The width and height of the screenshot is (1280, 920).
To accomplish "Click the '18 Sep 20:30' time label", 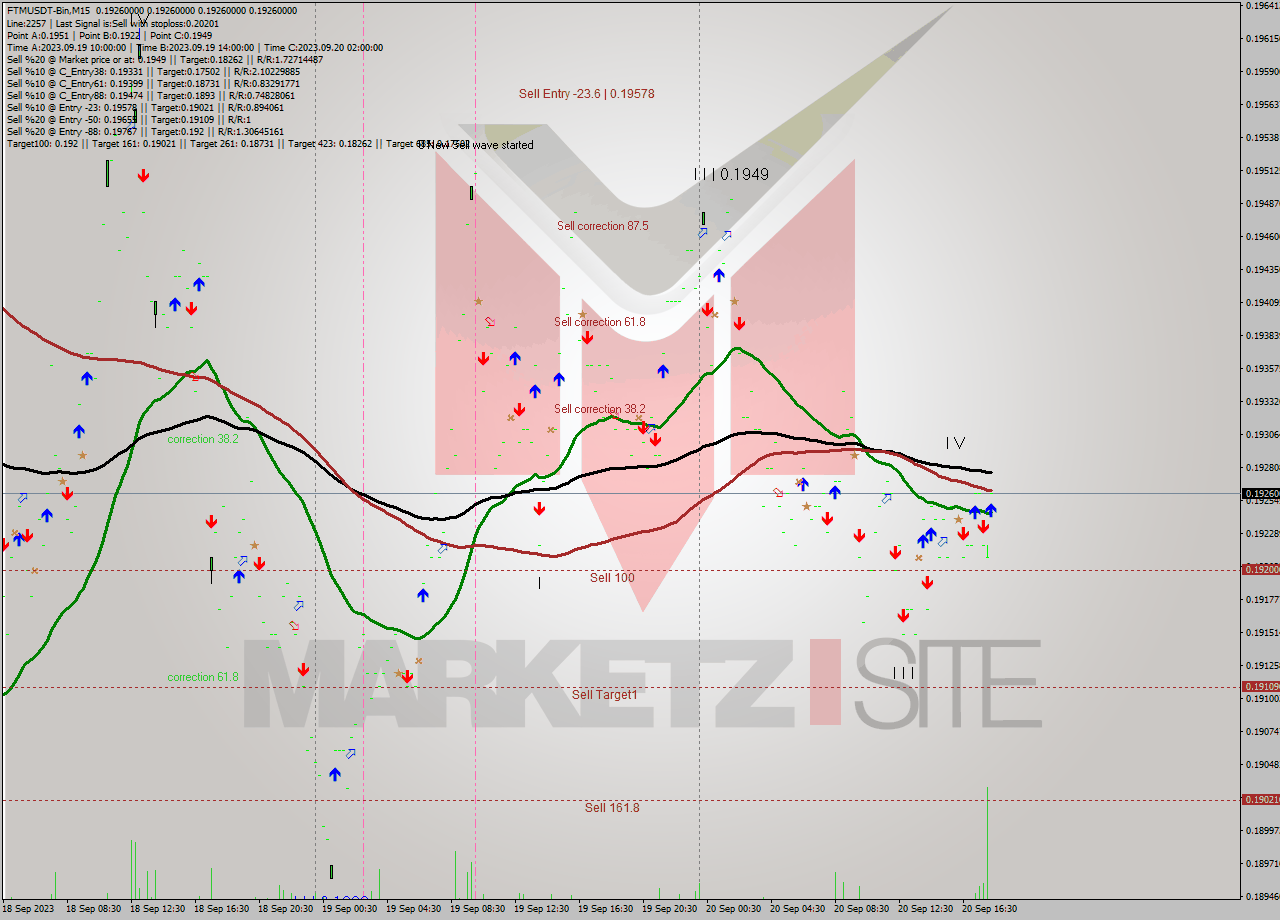I will 285,909.
